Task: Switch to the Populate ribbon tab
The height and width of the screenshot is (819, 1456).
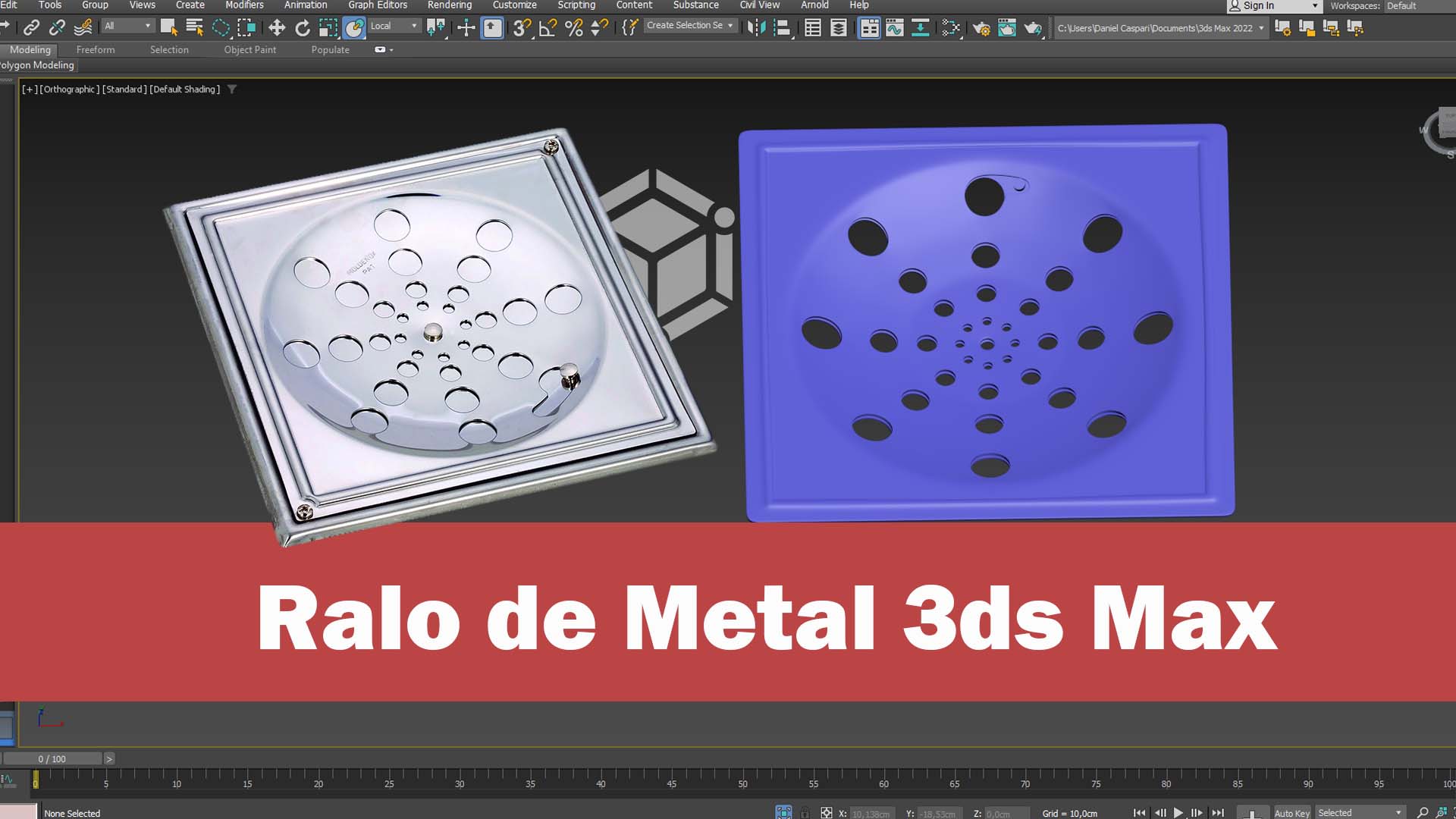Action: [330, 49]
